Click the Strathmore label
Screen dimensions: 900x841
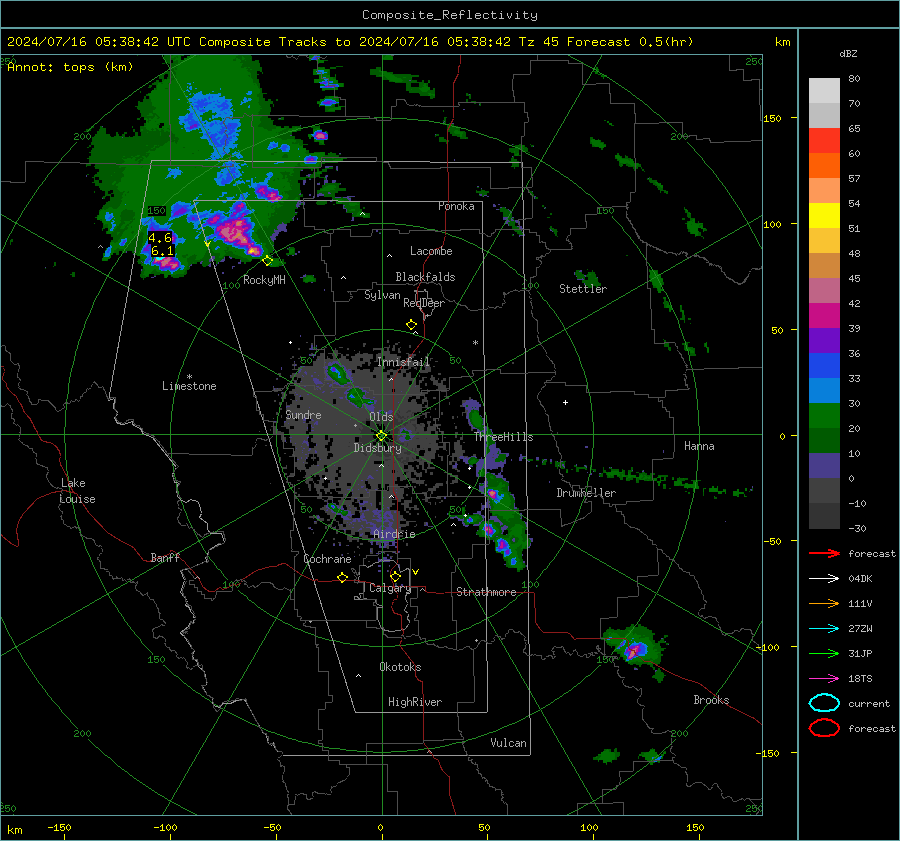point(486,592)
